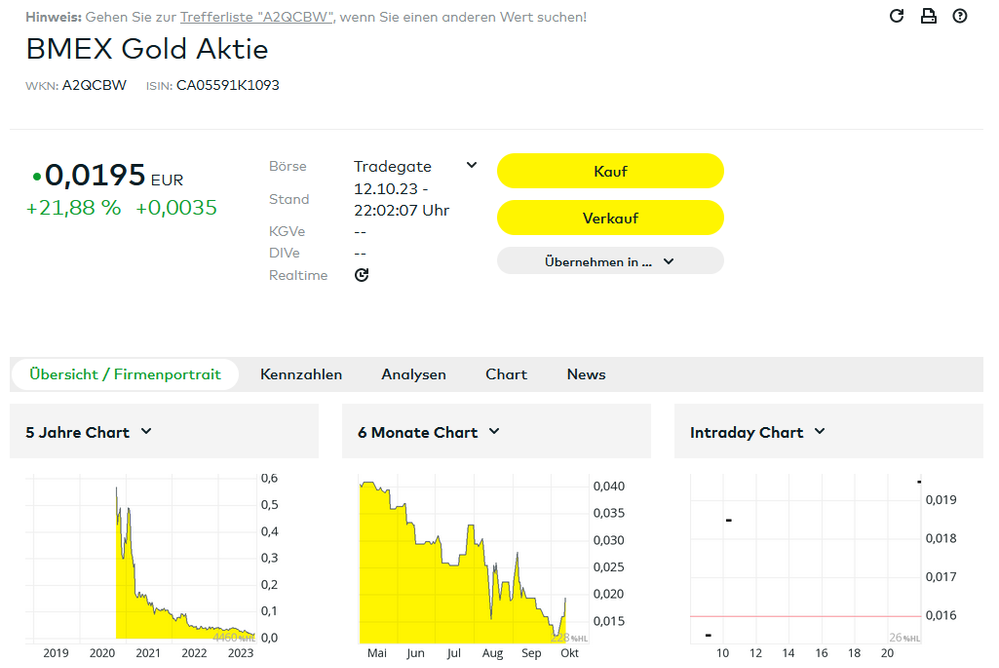Open the Tradegate exchange dropdown
The image size is (999, 668).
click(x=415, y=166)
